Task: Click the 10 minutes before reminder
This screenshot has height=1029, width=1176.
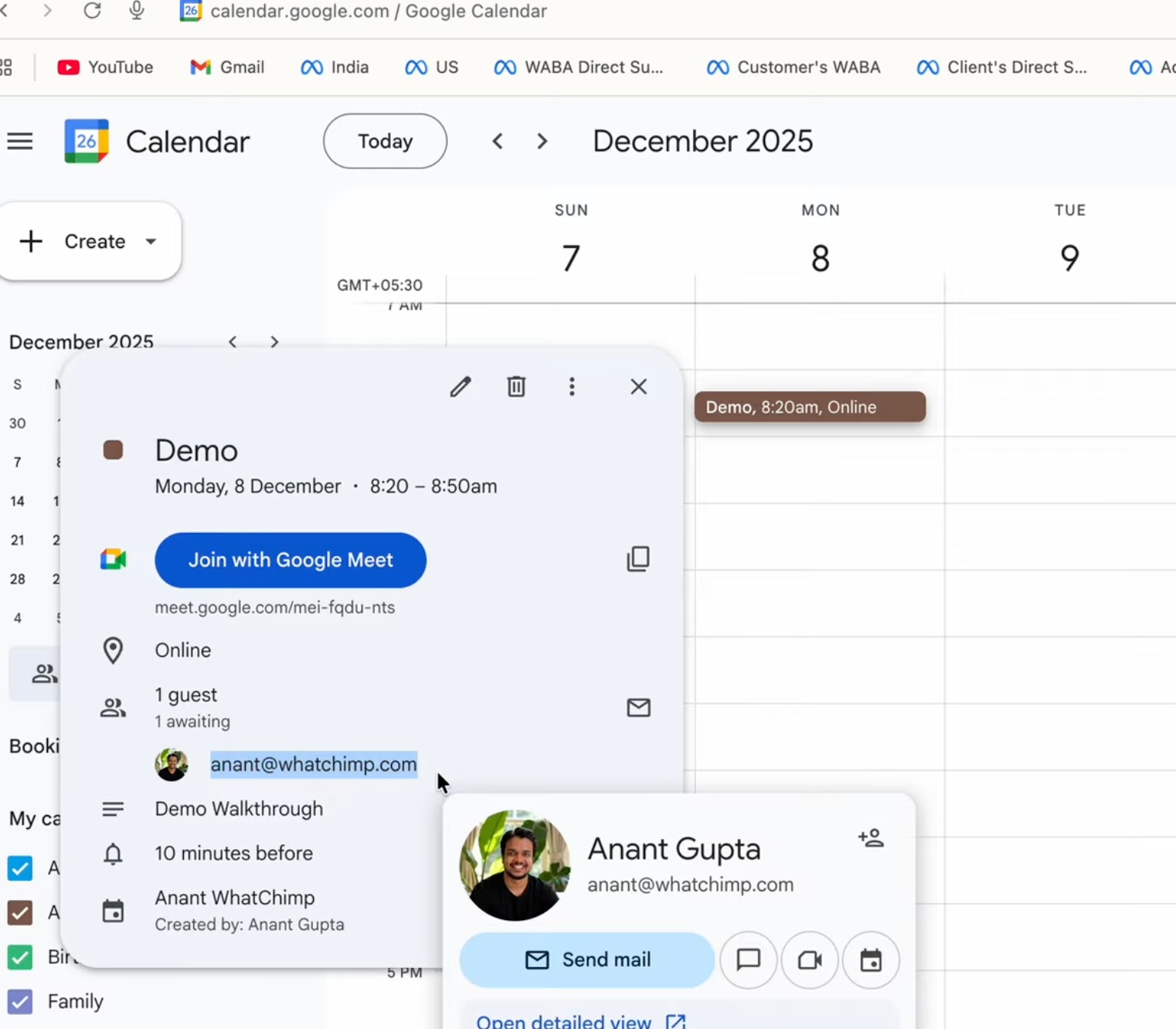Action: (233, 853)
